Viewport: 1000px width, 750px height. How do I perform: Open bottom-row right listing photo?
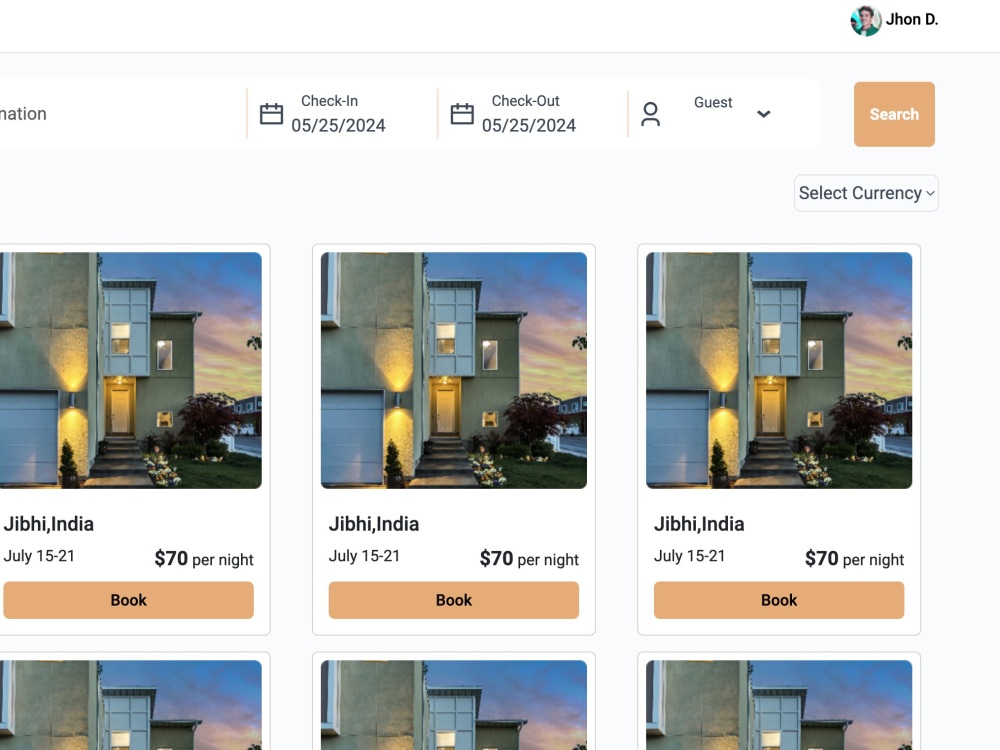tap(779, 705)
